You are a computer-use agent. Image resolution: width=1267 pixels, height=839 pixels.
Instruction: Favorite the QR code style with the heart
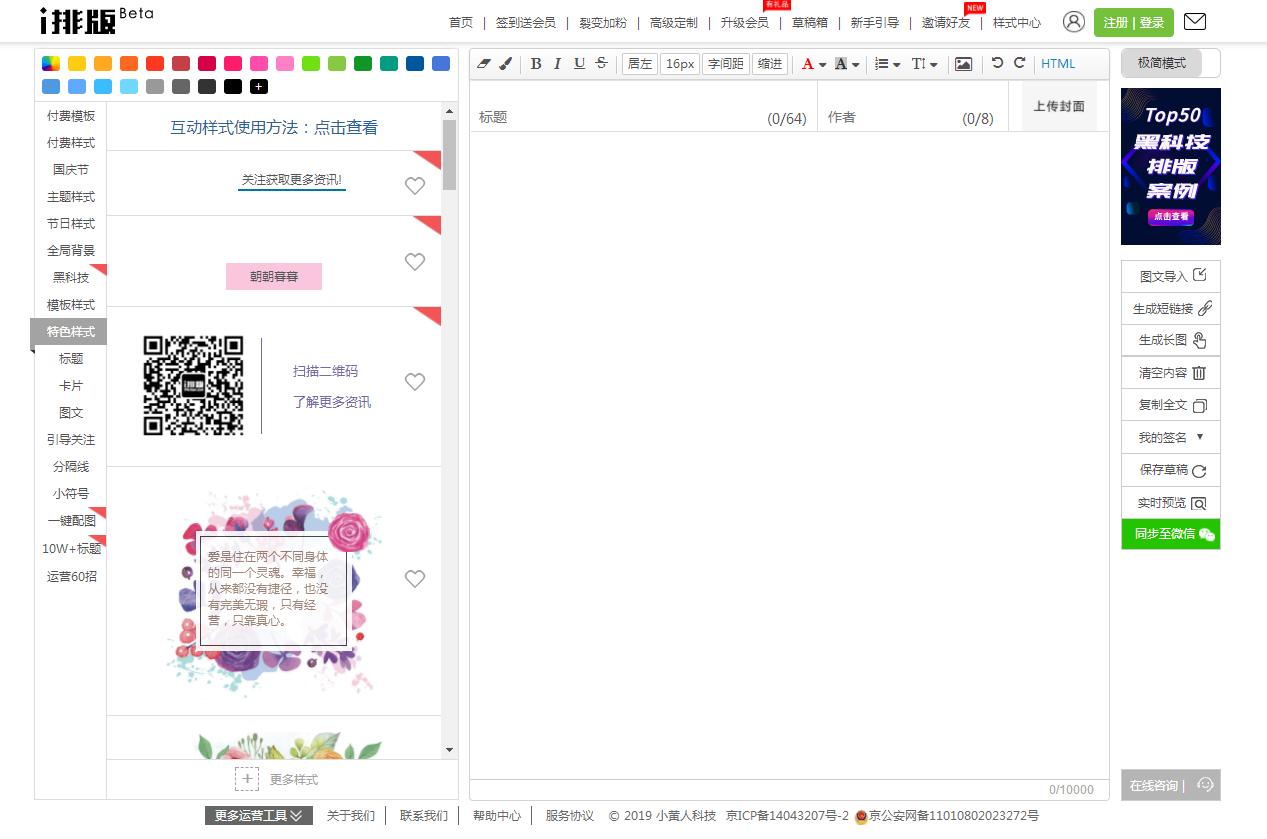(415, 381)
